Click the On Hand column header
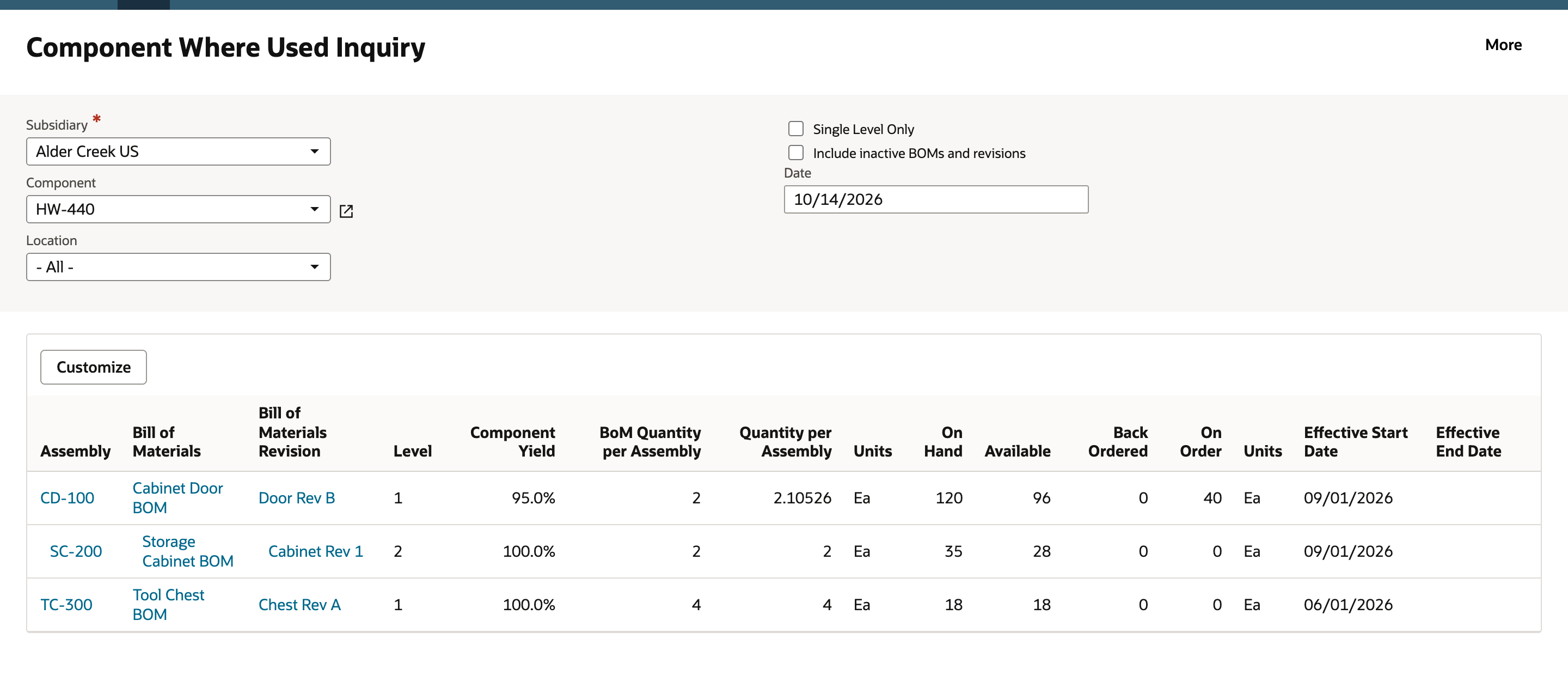The height and width of the screenshot is (681, 1568). click(x=943, y=442)
